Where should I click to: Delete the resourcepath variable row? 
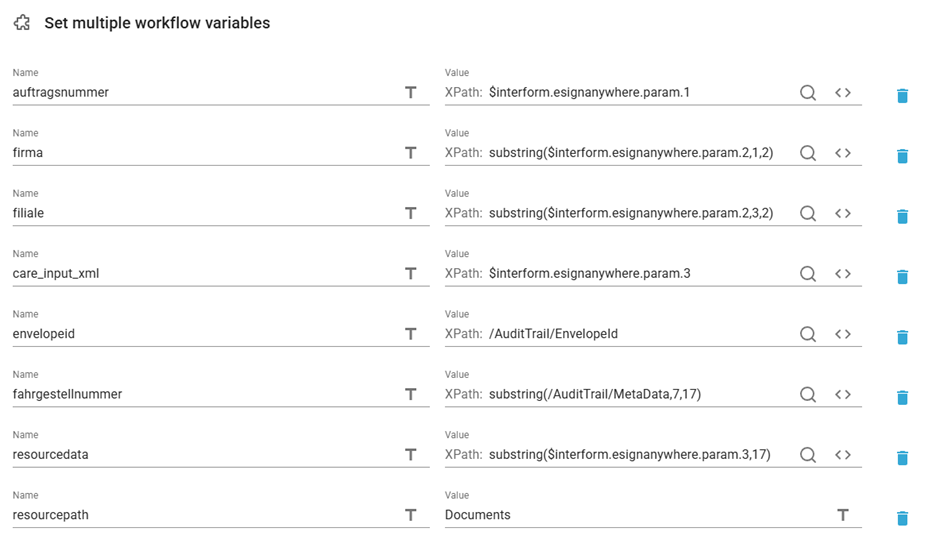[902, 518]
